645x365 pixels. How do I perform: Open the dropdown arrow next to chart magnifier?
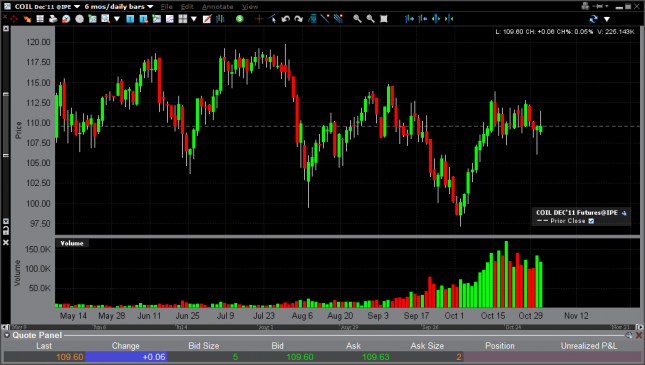click(117, 19)
